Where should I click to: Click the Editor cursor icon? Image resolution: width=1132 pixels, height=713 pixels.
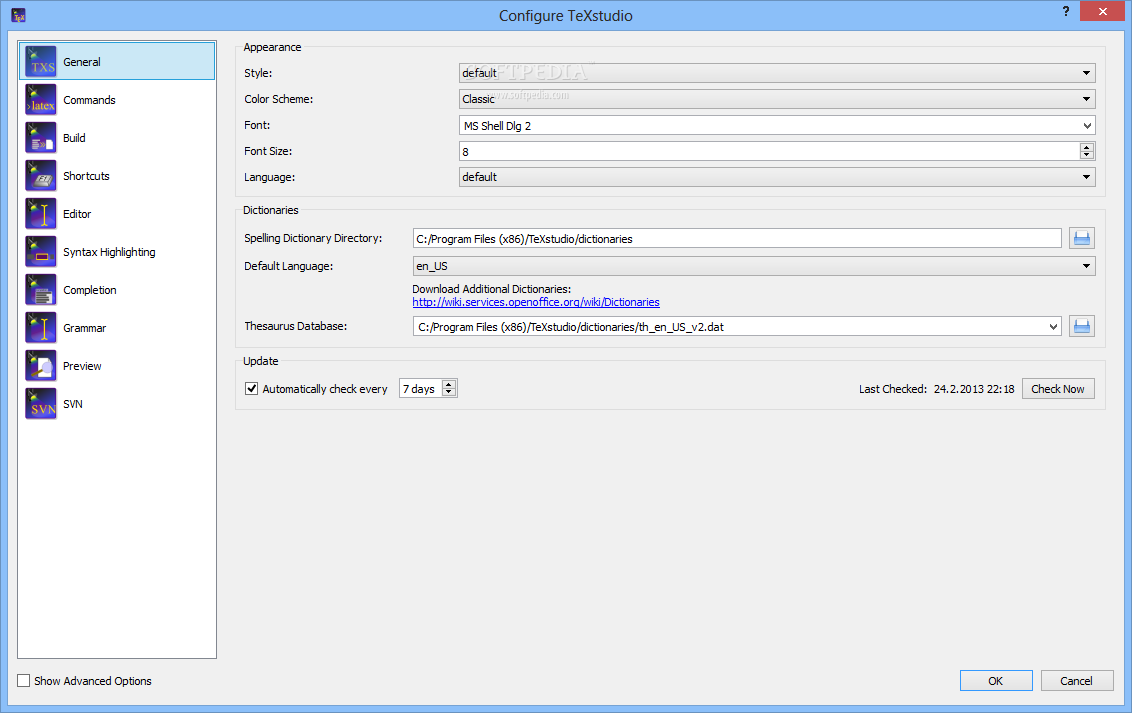point(40,214)
